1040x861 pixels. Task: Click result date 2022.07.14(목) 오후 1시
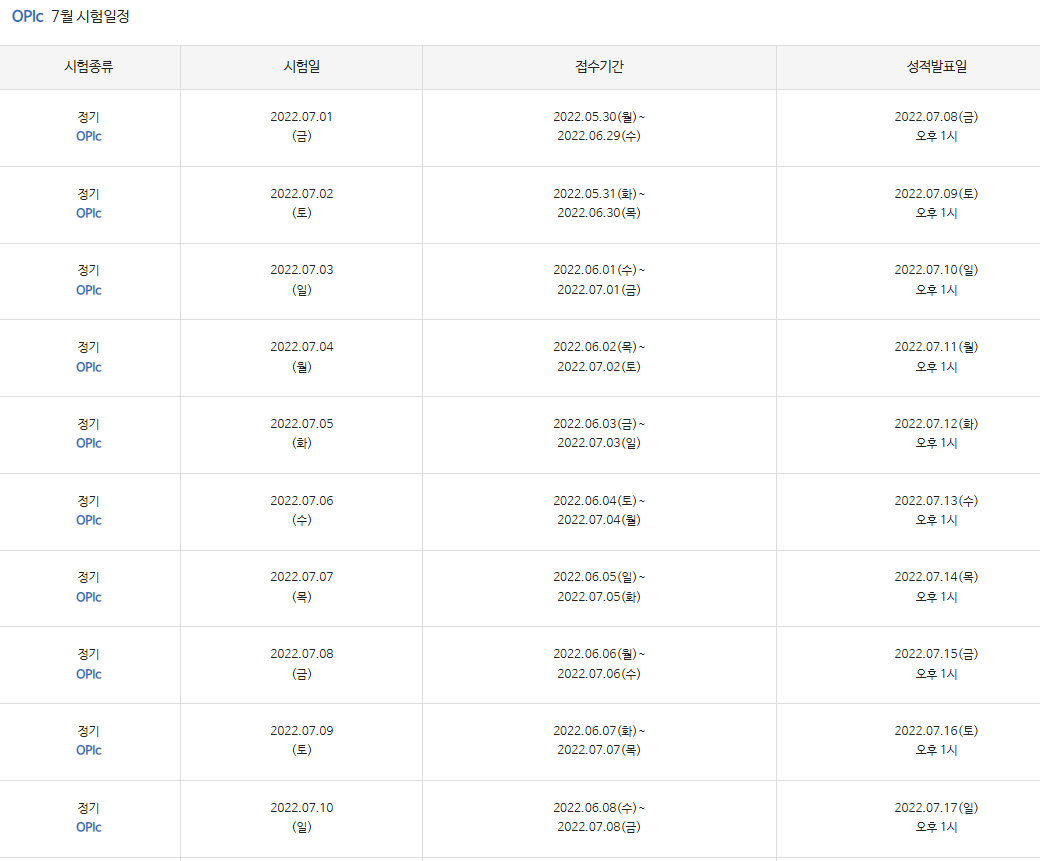[x=937, y=587]
